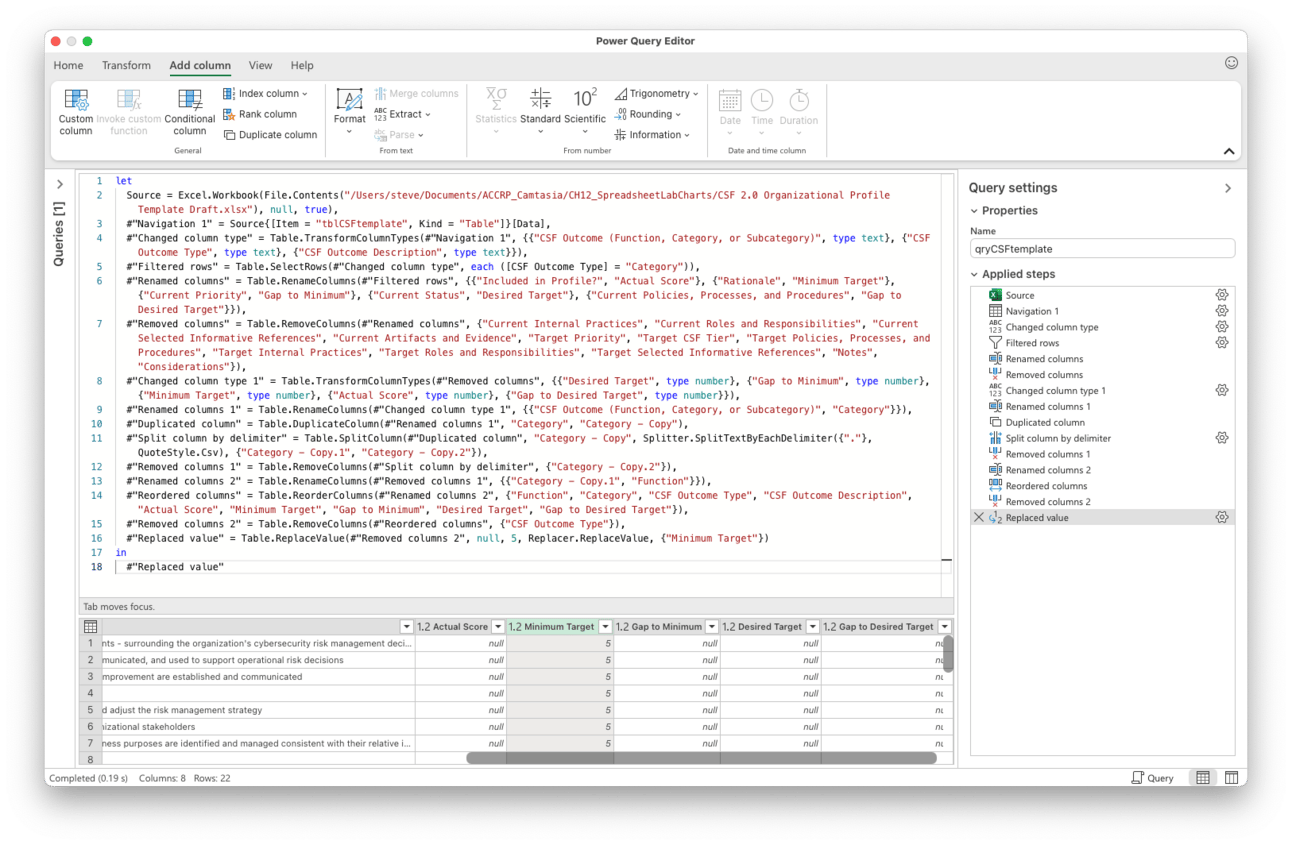Screen dimensions: 1292x845
Task: Switch to schema view in status bar
Action: (1231, 778)
